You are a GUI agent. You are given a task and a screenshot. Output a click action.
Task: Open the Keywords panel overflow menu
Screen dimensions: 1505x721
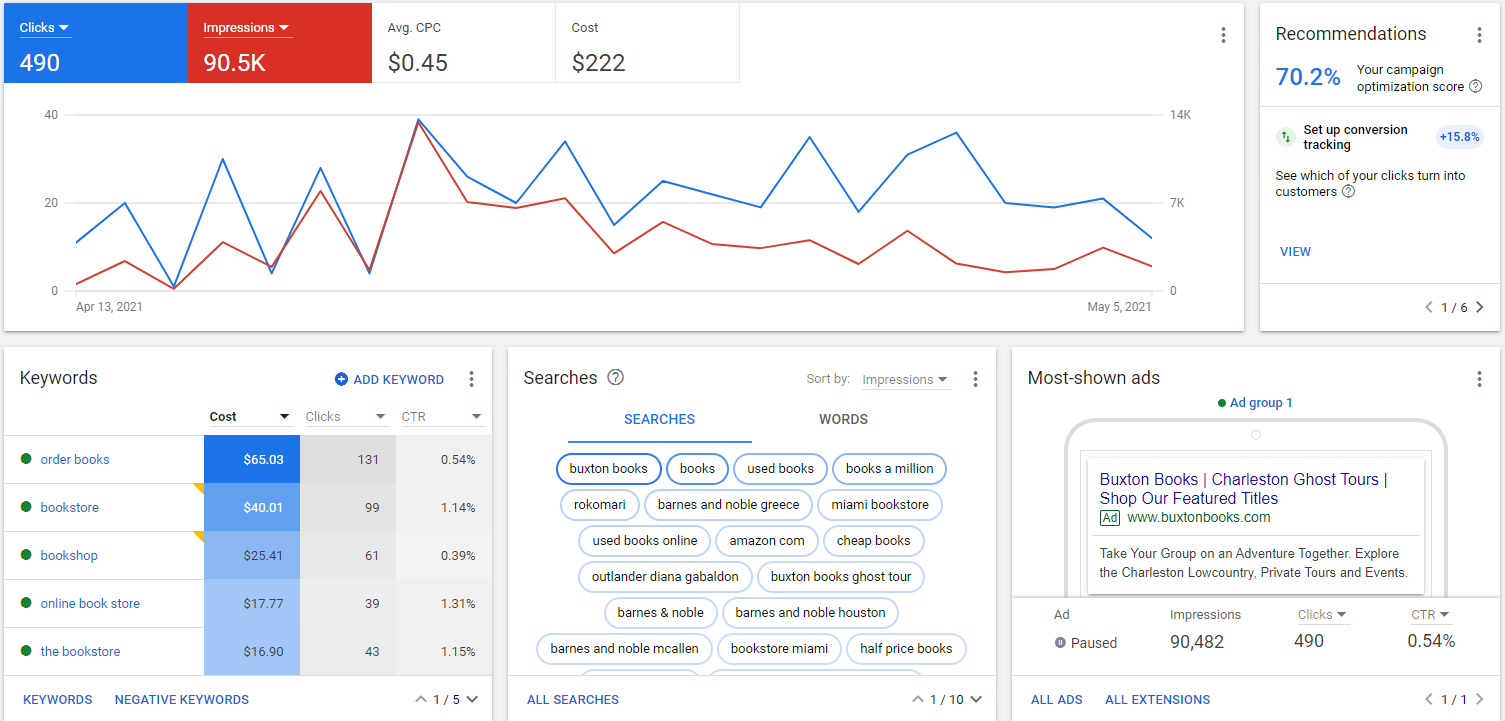(x=471, y=379)
